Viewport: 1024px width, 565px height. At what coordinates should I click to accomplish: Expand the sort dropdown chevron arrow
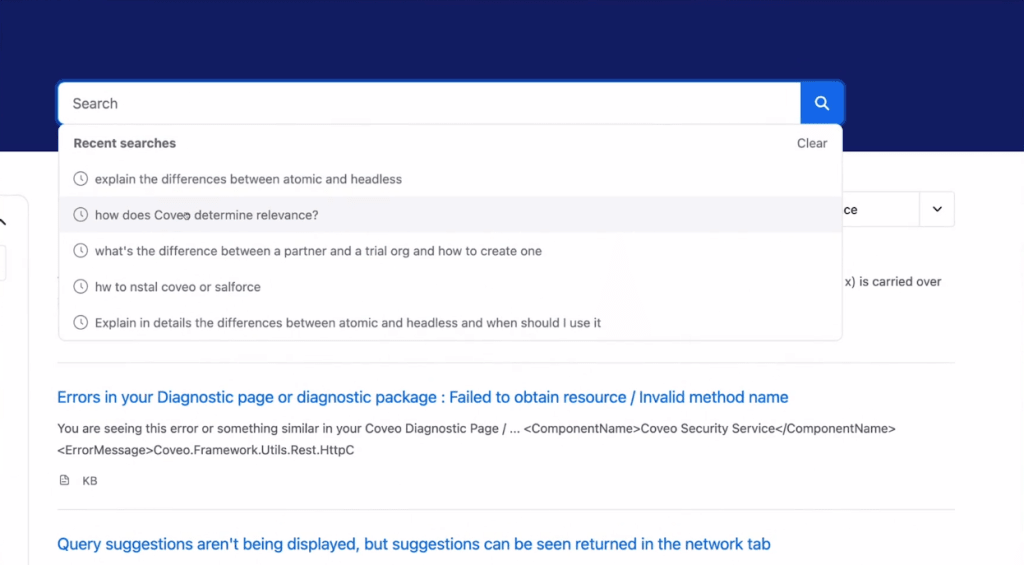pyautogui.click(x=937, y=210)
